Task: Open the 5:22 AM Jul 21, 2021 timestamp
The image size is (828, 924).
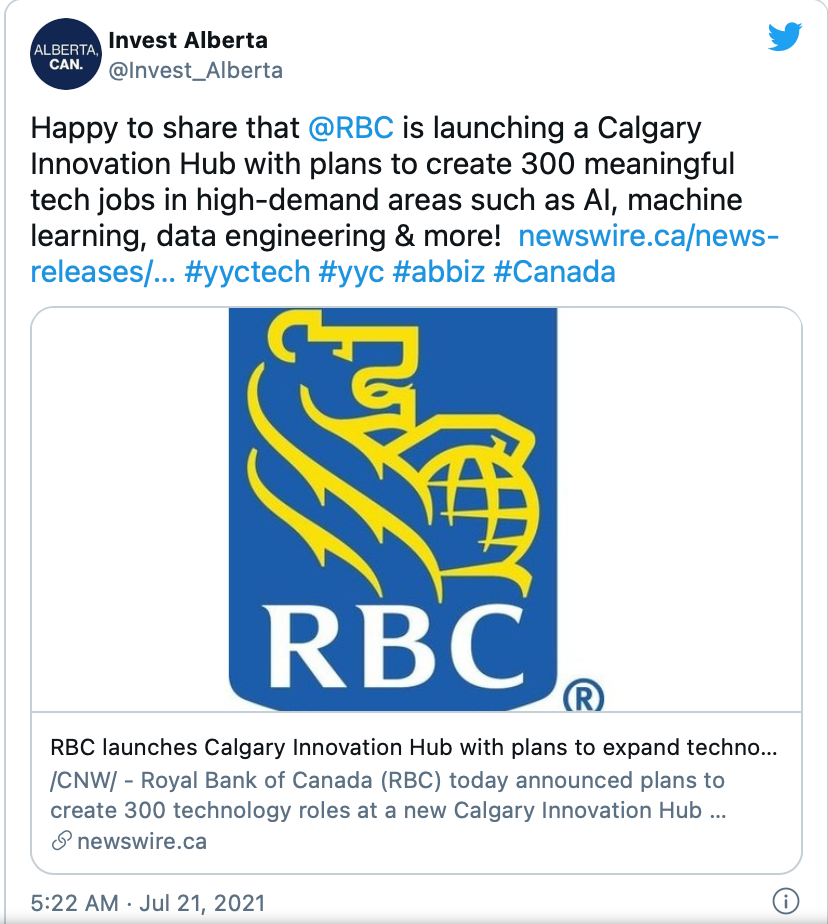Action: tap(148, 903)
